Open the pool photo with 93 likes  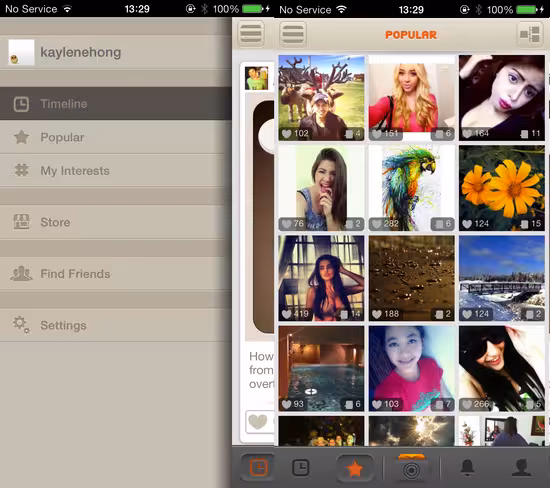[321, 368]
